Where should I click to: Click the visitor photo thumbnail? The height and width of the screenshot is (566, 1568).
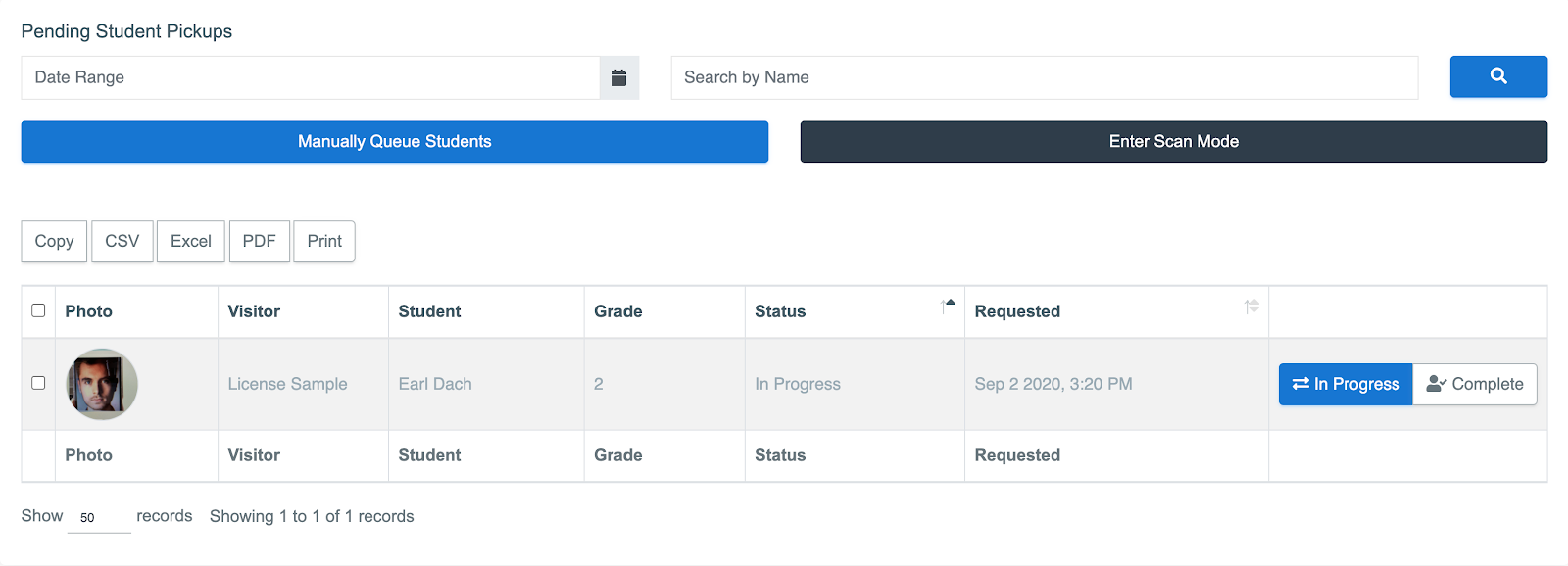[102, 384]
